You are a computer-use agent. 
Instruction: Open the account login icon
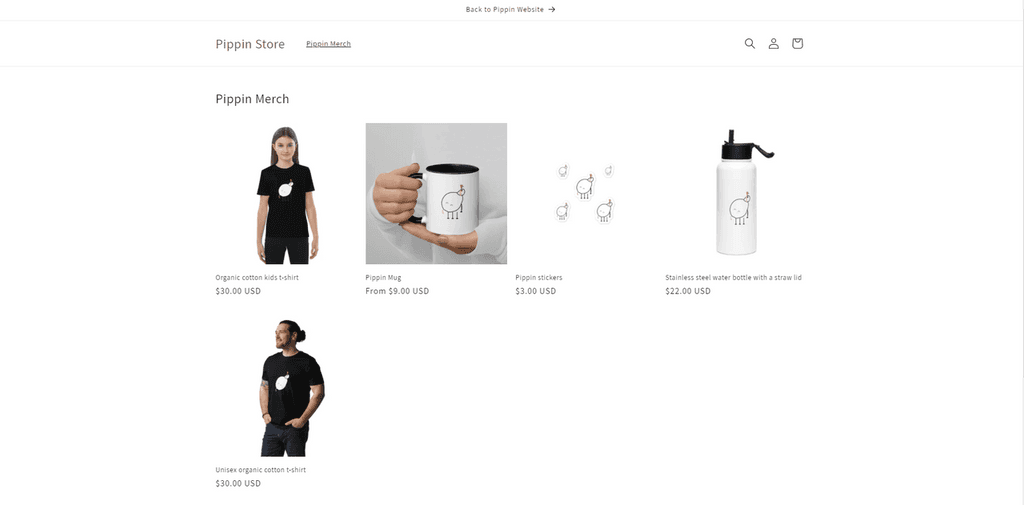coord(773,44)
